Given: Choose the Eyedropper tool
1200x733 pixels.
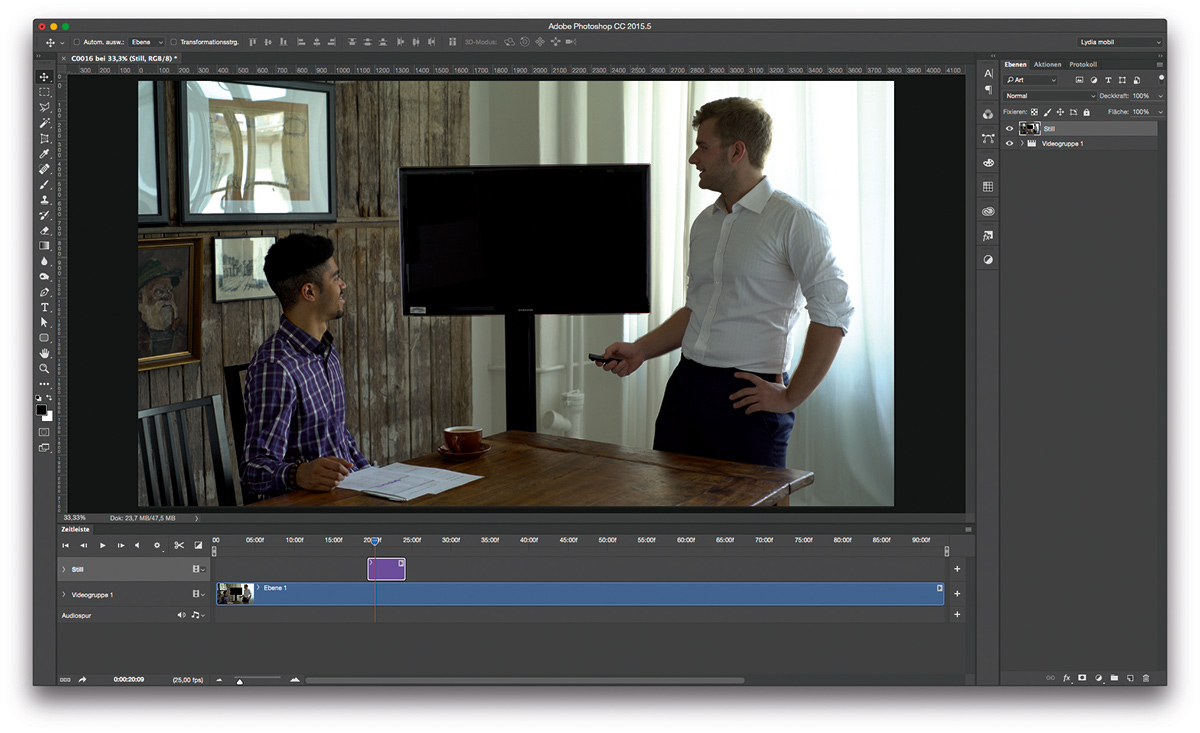Looking at the screenshot, I should 44,154.
